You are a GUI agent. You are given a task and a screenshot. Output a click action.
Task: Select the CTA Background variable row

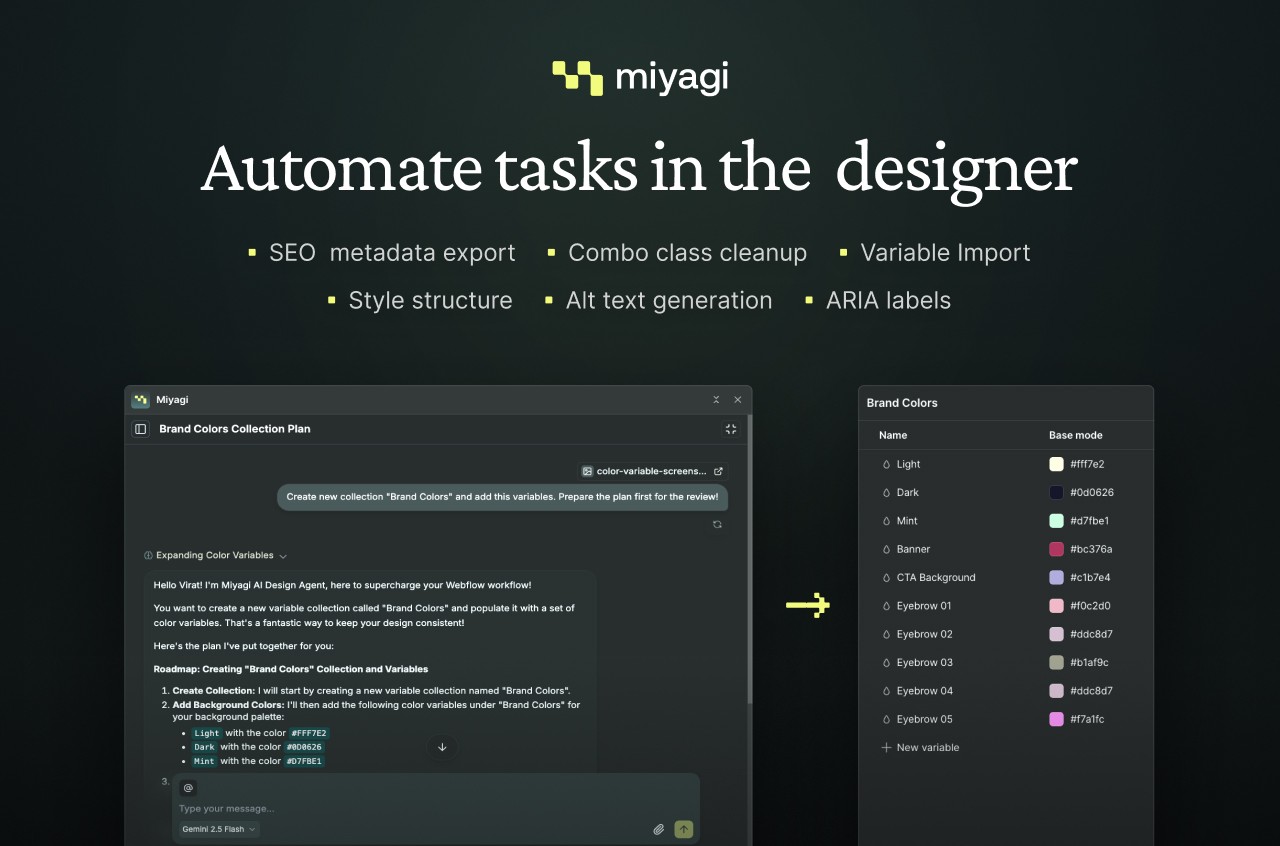tap(1006, 577)
